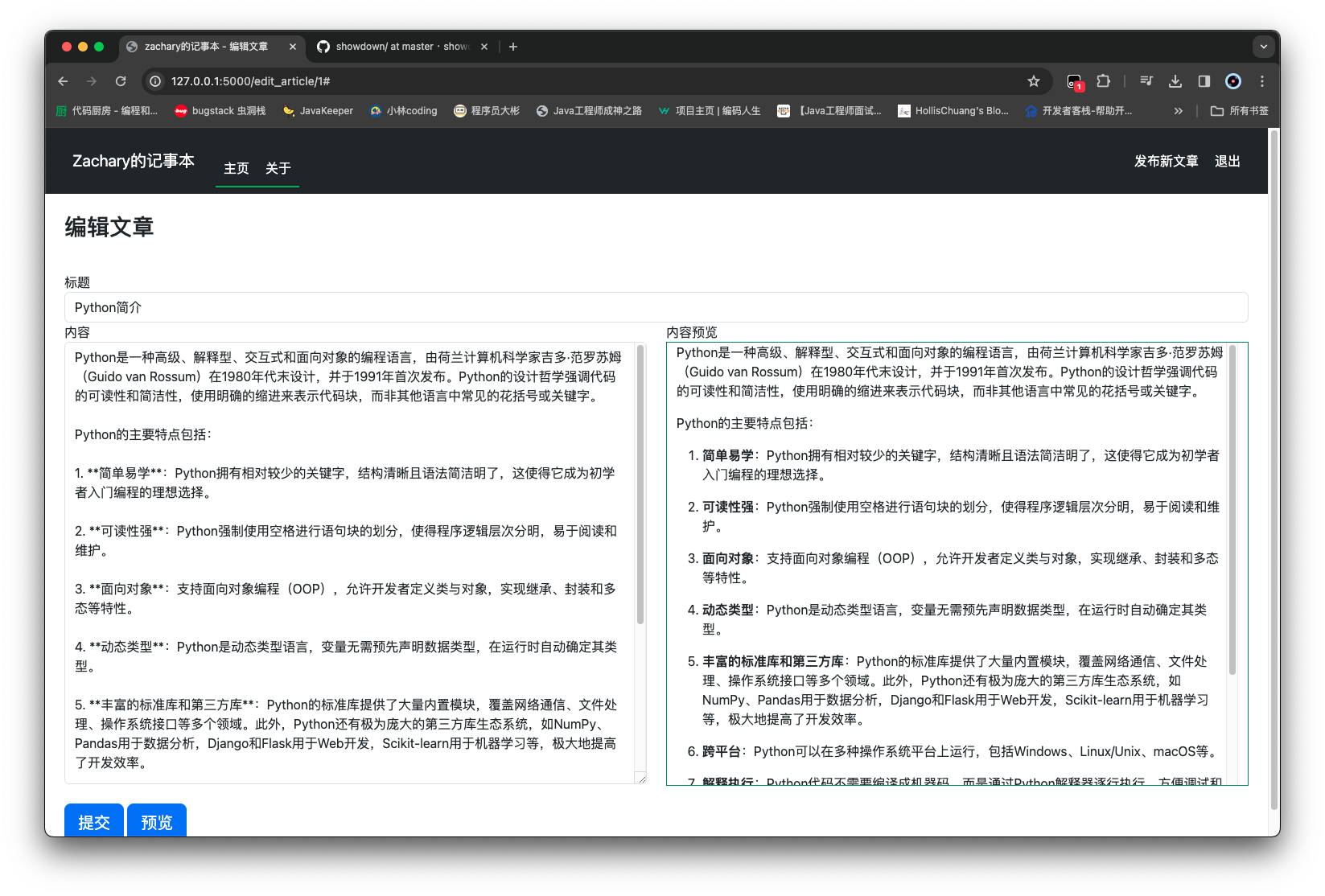Open the HollisChuang's Blog bookmark
1325x896 pixels.
tap(953, 111)
